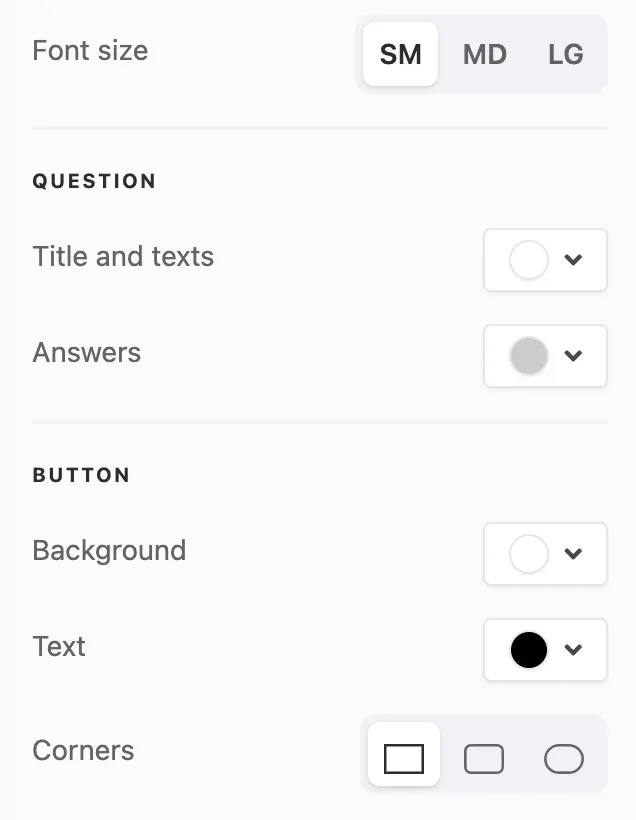Click black button Text swatch
This screenshot has height=820, width=636.
529,650
